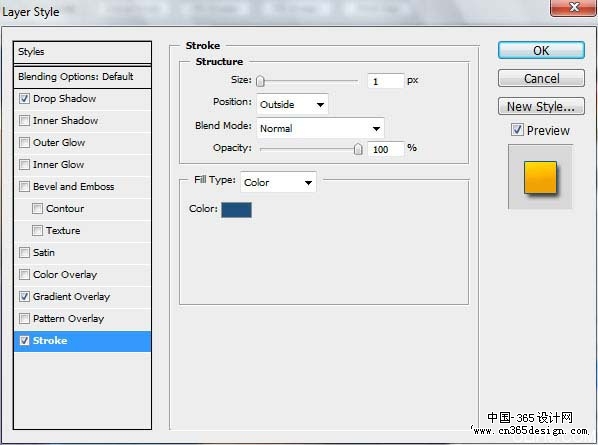Click the Cancel button

point(541,78)
